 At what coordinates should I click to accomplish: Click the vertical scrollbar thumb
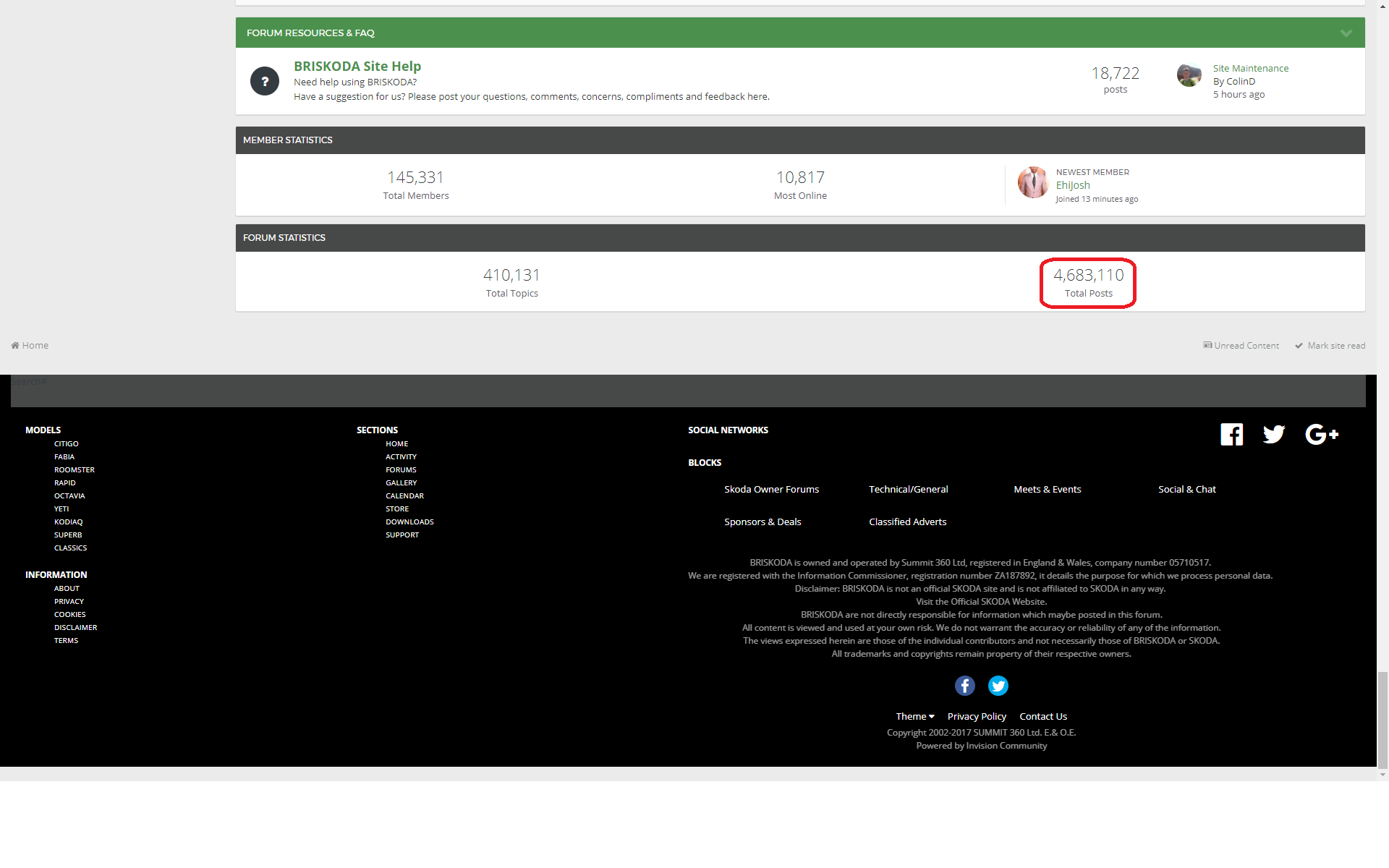tap(1382, 720)
